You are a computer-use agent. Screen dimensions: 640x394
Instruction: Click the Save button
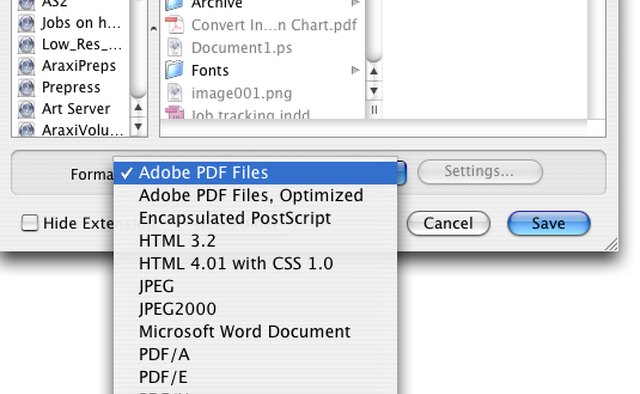549,223
